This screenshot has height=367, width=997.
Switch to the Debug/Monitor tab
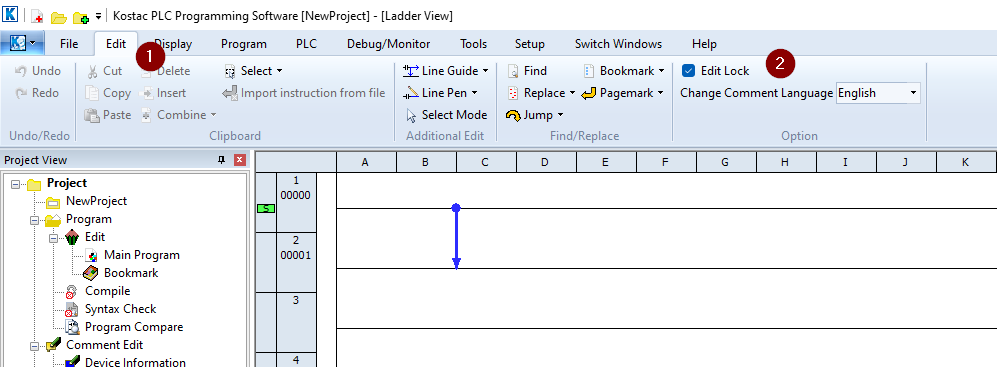click(x=388, y=44)
